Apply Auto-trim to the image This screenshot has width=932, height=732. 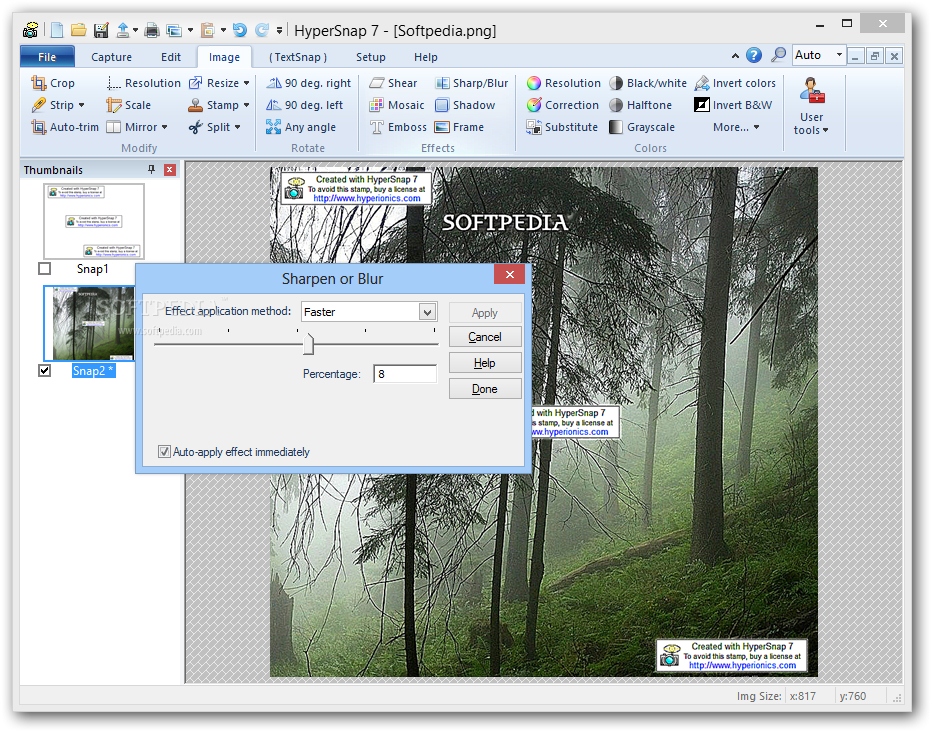[x=65, y=127]
